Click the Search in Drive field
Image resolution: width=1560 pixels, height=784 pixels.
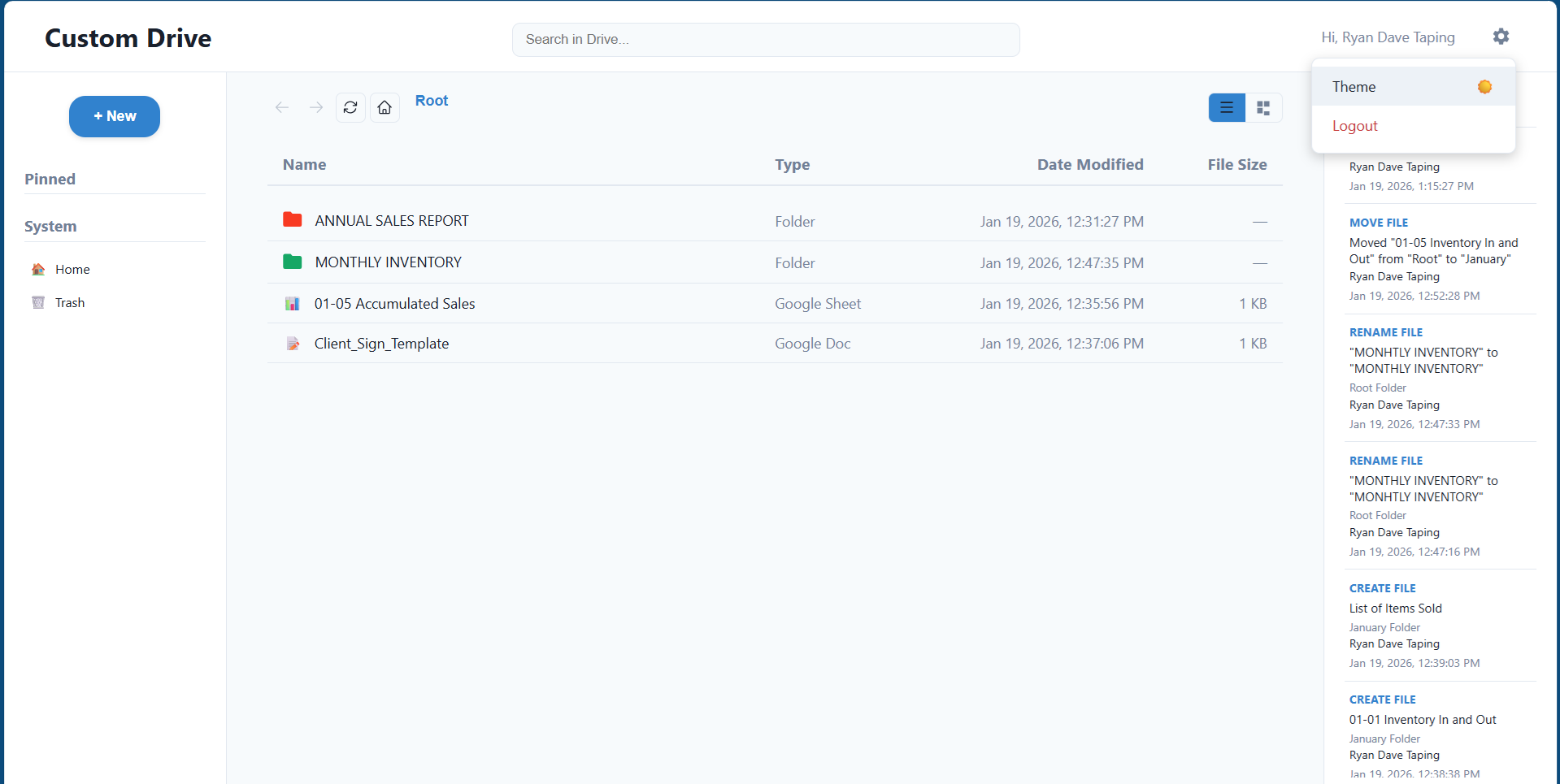coord(765,39)
